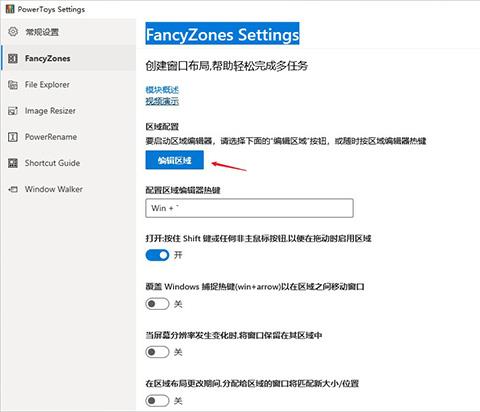Open the 视频演示 link
This screenshot has height=412, width=480.
pyautogui.click(x=162, y=101)
